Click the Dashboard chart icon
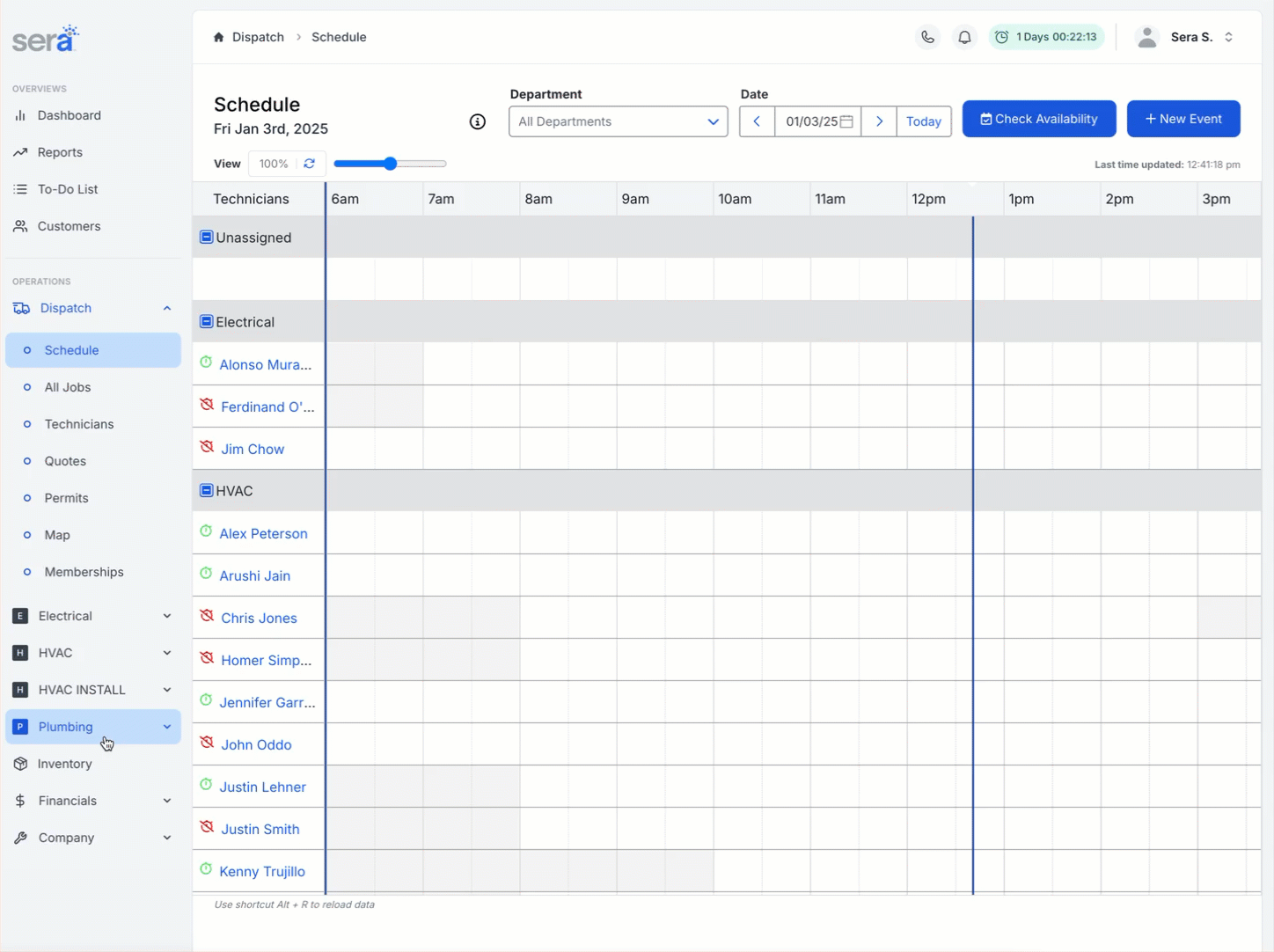 click(20, 115)
